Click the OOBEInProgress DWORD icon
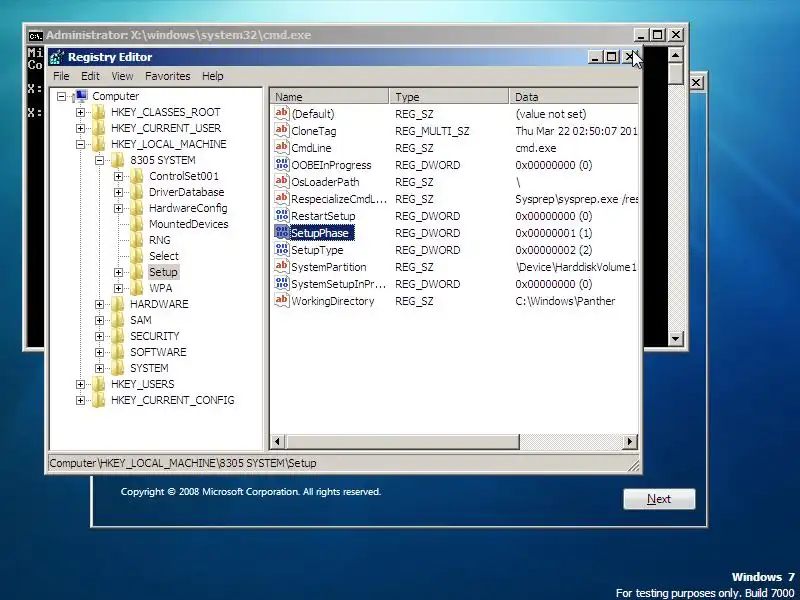The height and width of the screenshot is (600, 800). 282,164
